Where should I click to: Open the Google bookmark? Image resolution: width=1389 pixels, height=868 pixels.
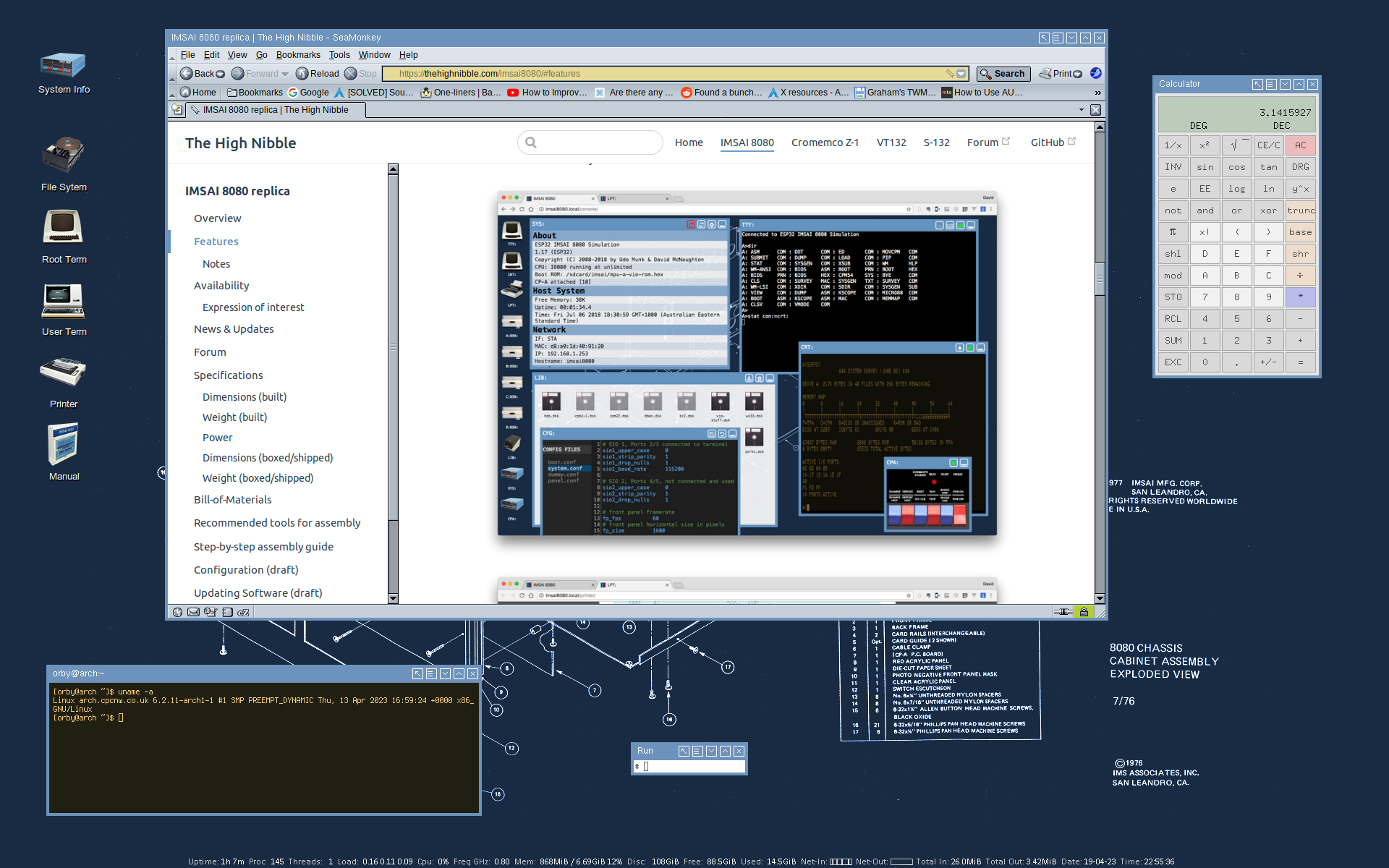point(308,93)
